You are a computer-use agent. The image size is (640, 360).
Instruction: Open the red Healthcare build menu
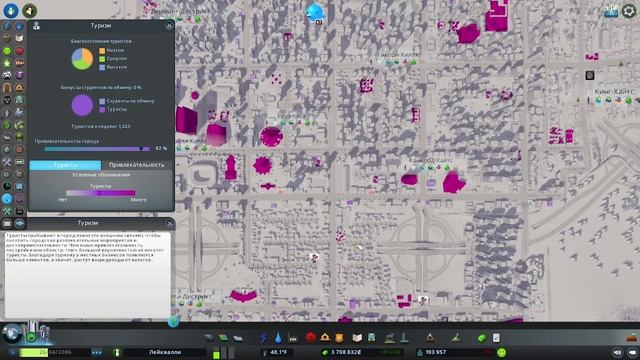(x=311, y=338)
